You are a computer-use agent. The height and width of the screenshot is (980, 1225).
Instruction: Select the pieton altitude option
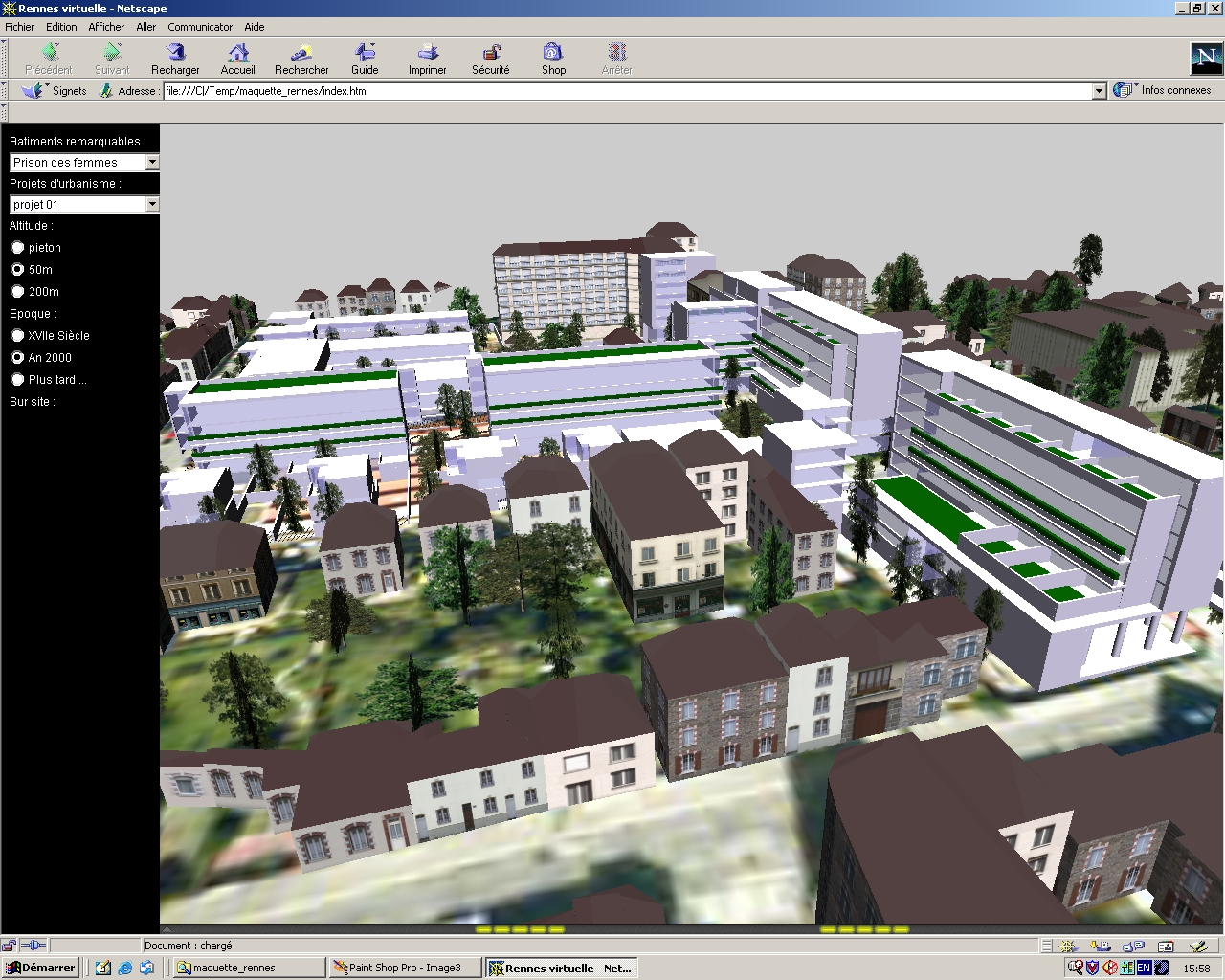click(18, 248)
